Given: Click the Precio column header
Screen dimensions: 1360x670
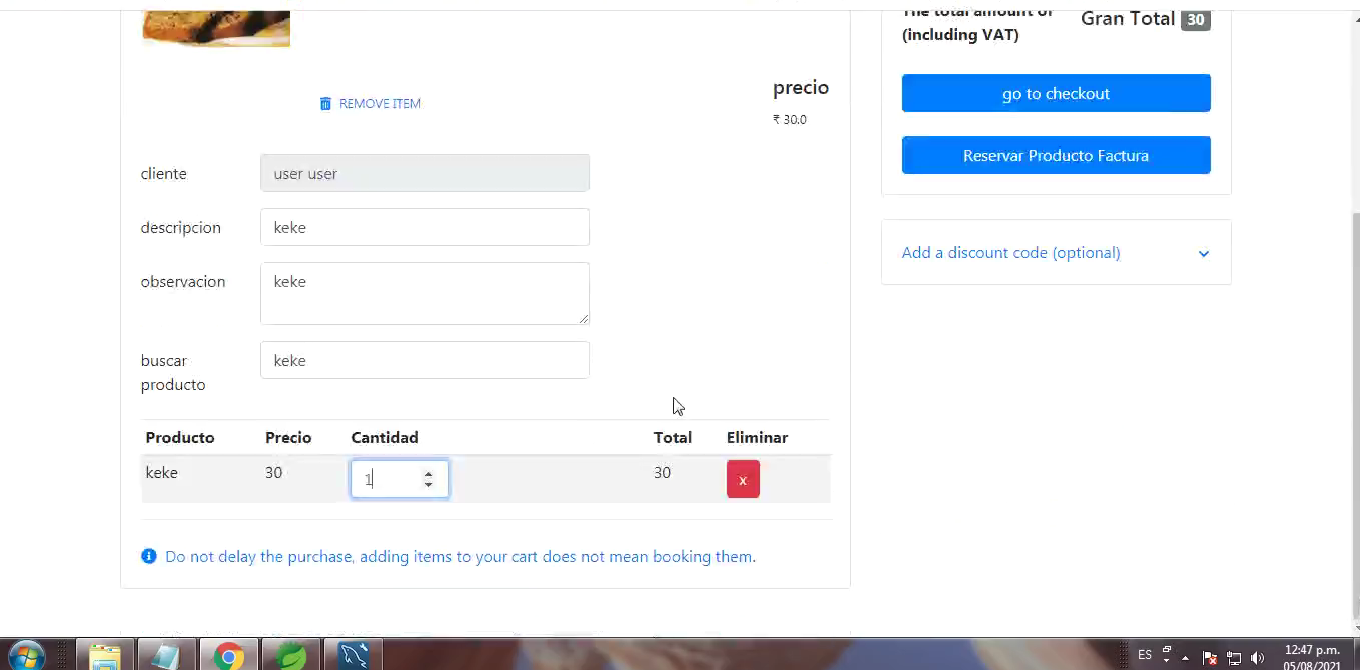Looking at the screenshot, I should coord(288,438).
